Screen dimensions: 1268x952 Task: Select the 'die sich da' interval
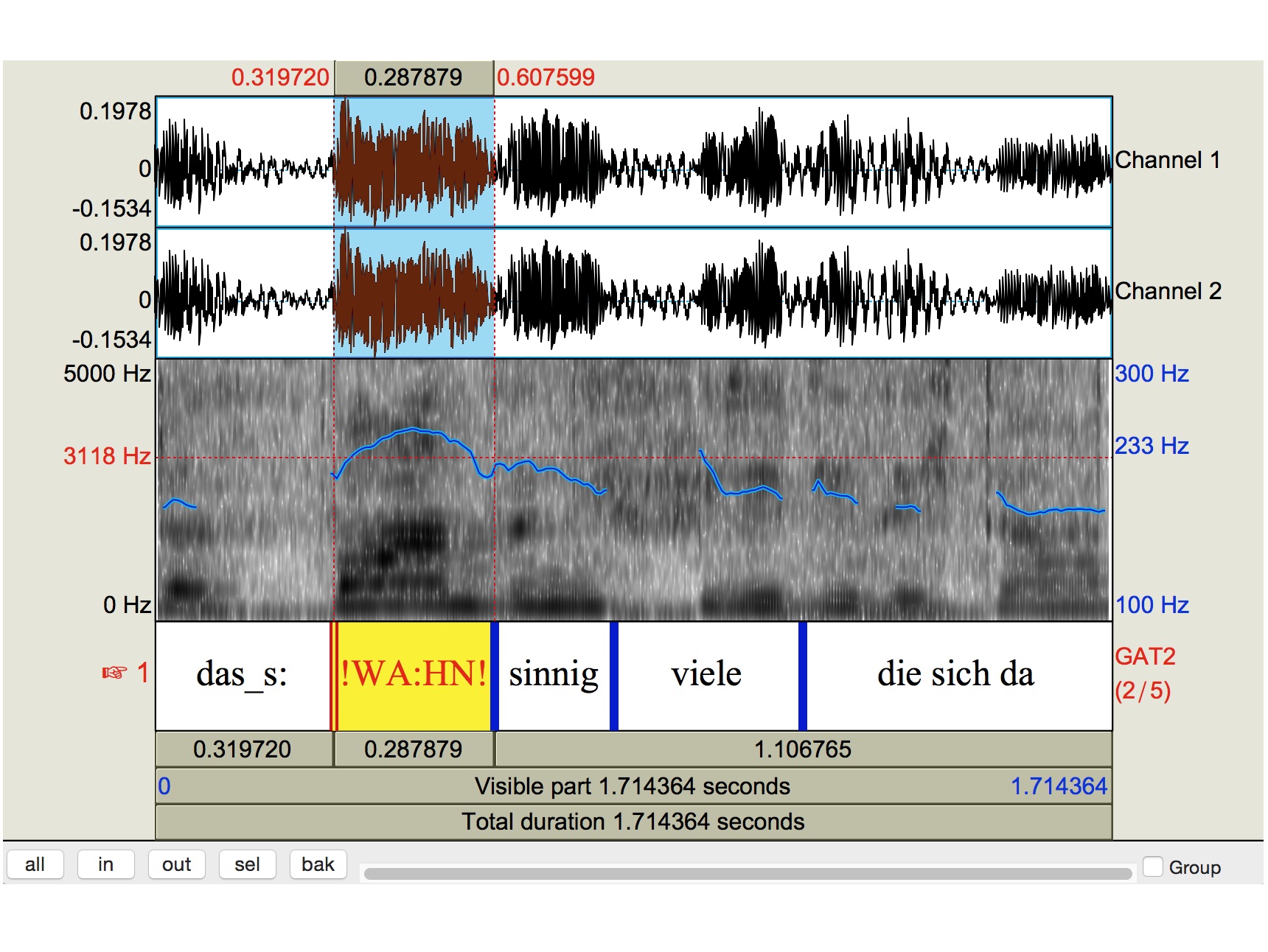point(956,675)
